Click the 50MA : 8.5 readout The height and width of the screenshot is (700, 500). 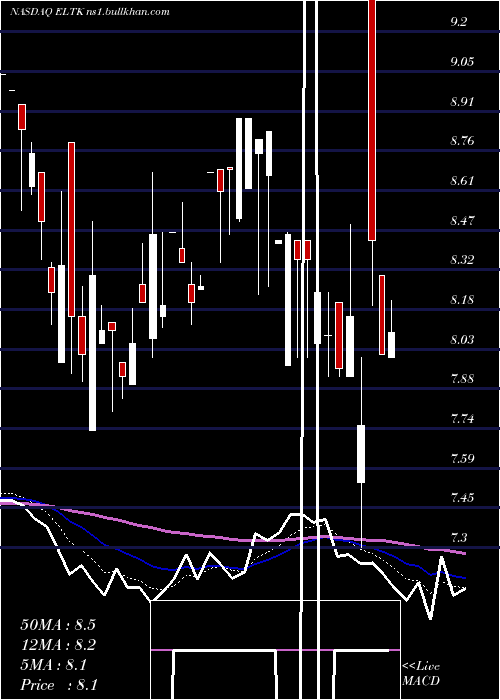click(58, 625)
